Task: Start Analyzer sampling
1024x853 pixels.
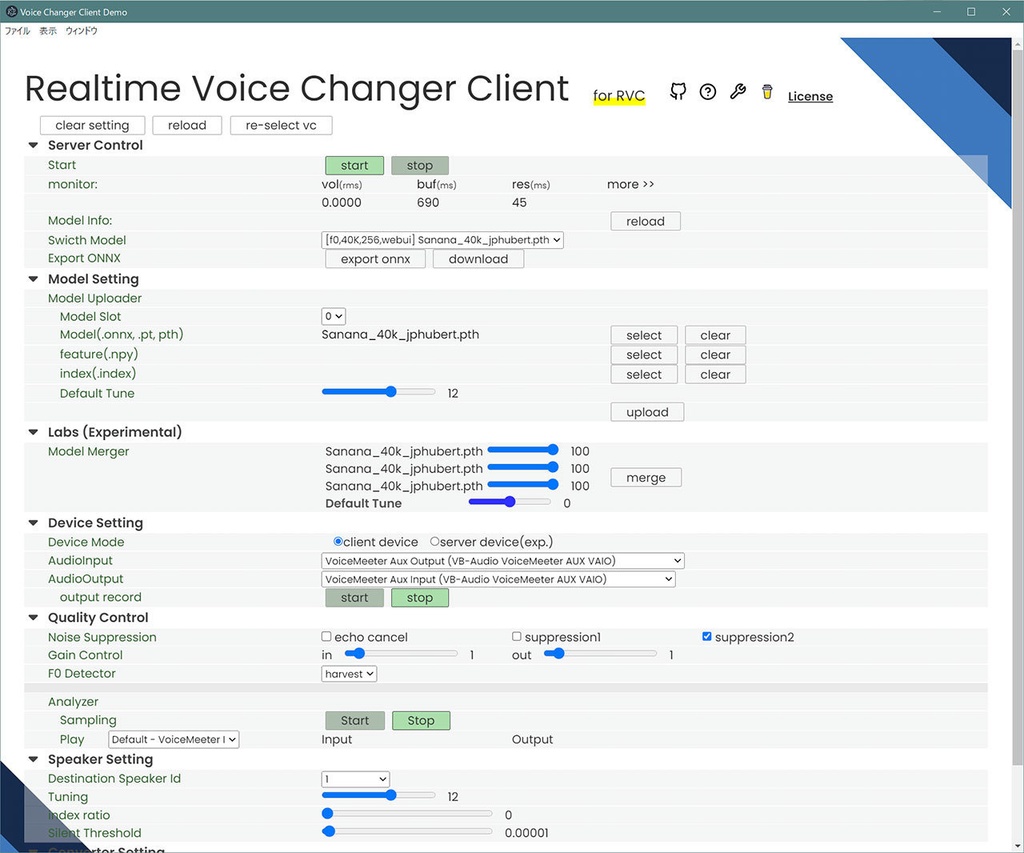Action: click(x=355, y=720)
